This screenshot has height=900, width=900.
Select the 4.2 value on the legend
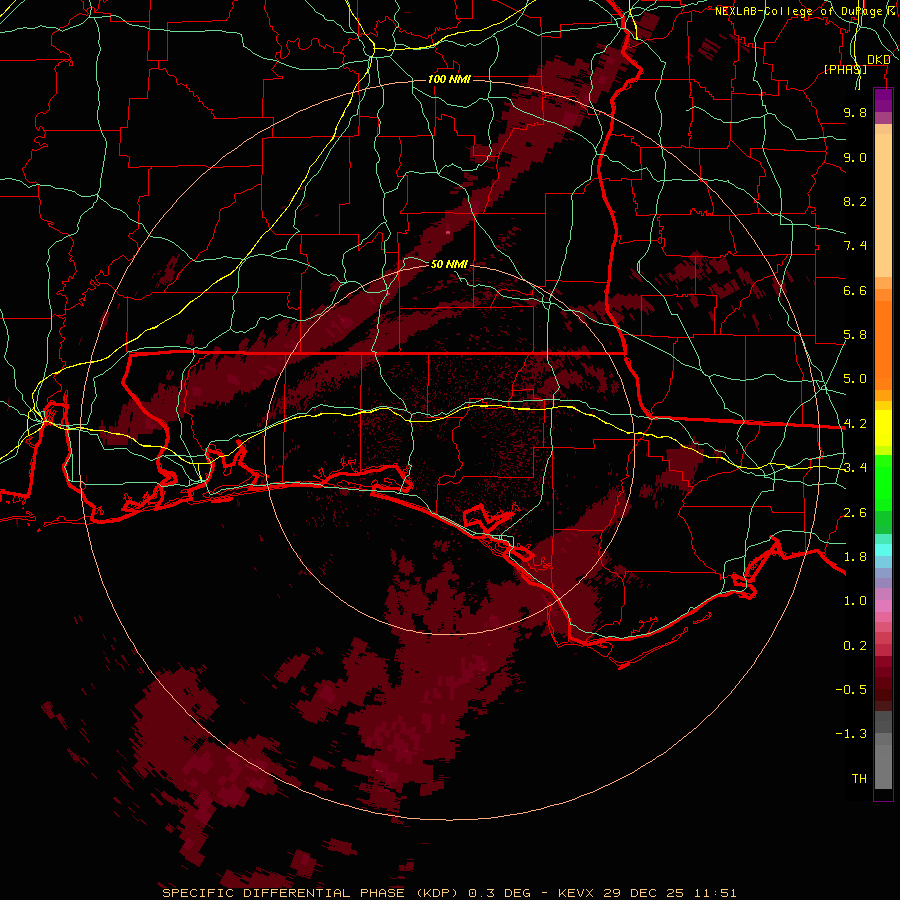pyautogui.click(x=855, y=424)
